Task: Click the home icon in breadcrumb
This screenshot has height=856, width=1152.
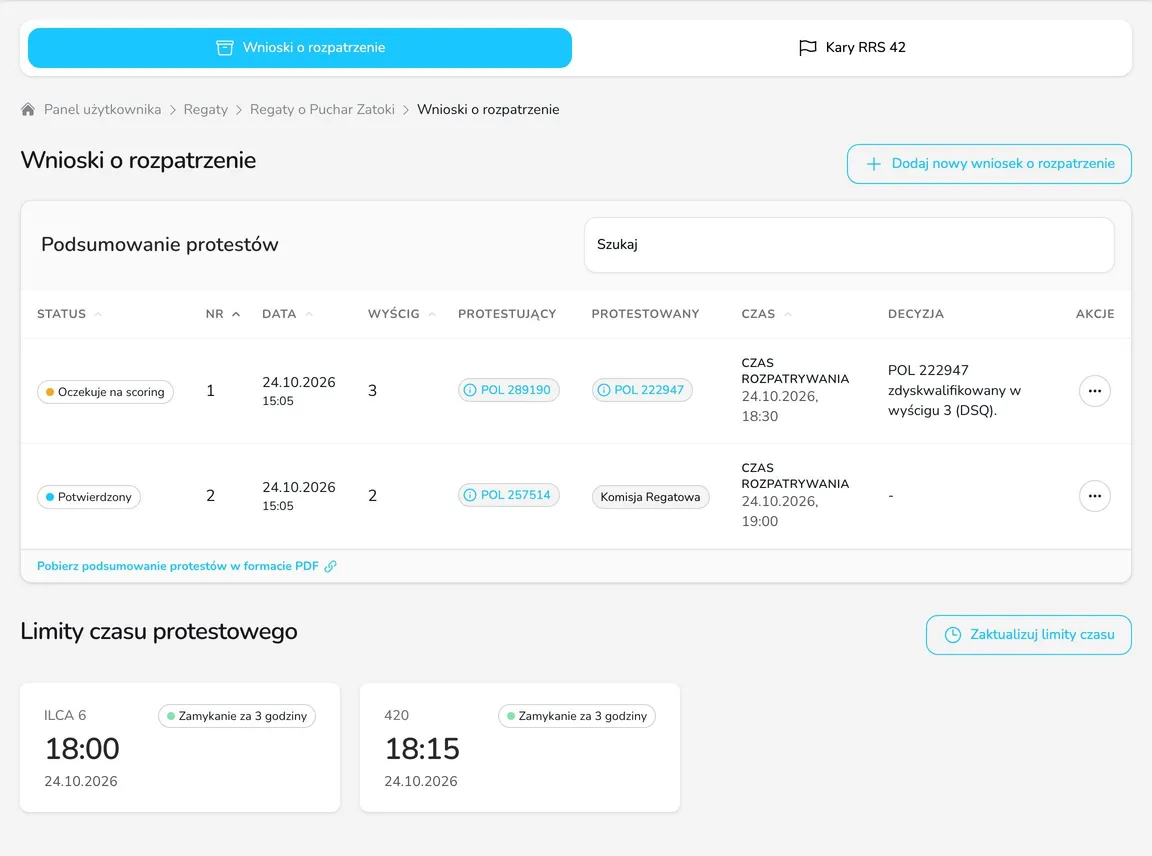Action: [x=28, y=109]
